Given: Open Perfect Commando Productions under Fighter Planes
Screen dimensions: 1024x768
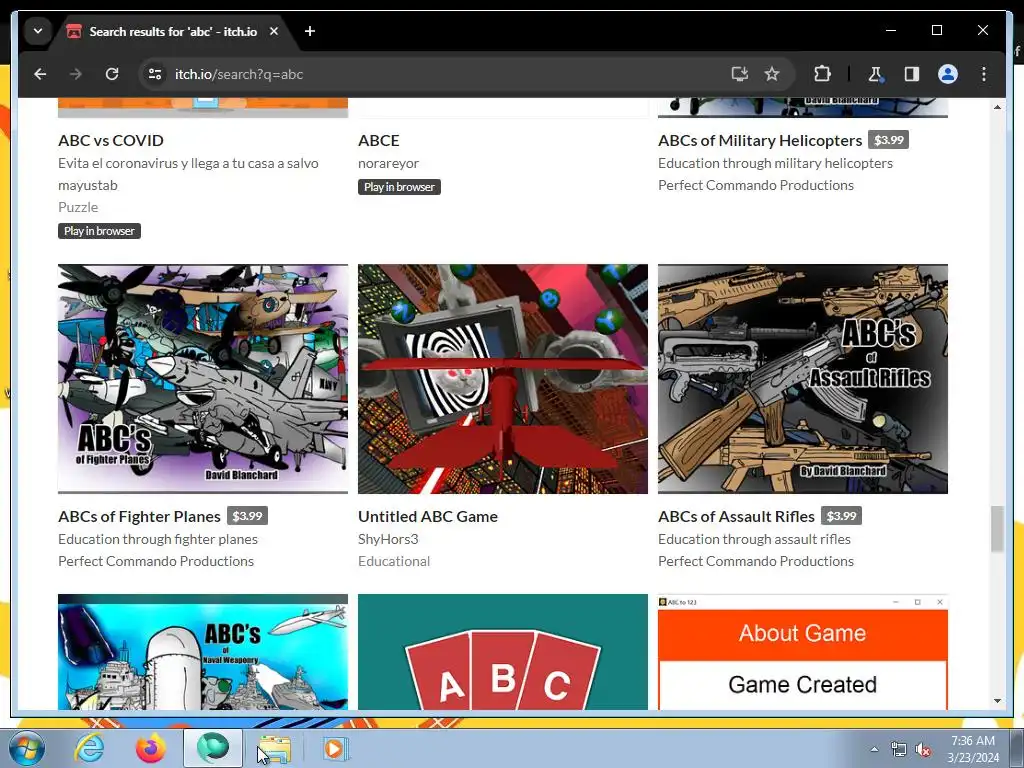Looking at the screenshot, I should pyautogui.click(x=155, y=561).
